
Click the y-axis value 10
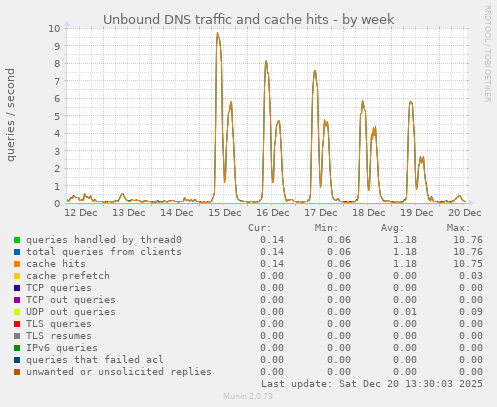pos(55,28)
